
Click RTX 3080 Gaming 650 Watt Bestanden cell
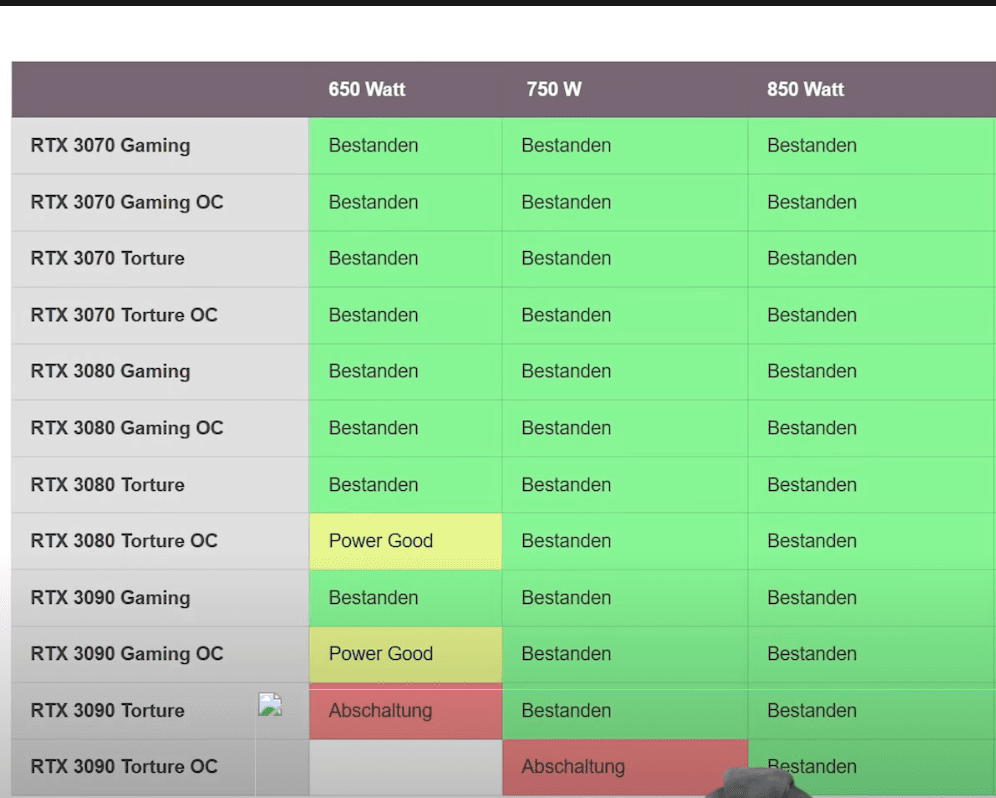click(x=405, y=372)
